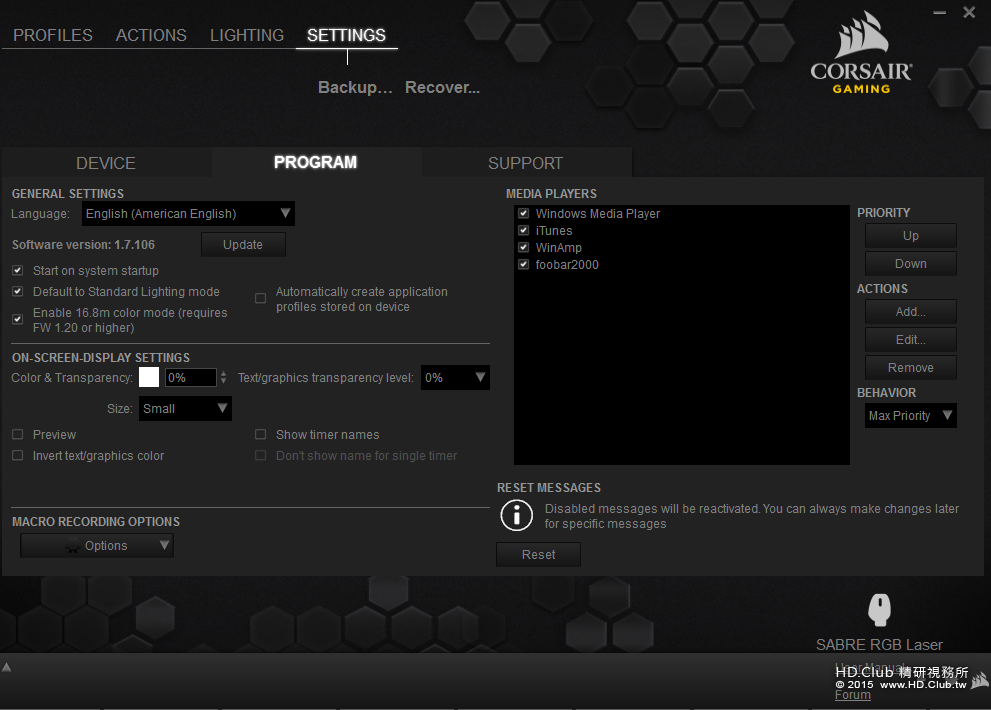Viewport: 991px width, 710px height.
Task: Click the Recover... link
Action: [x=442, y=87]
